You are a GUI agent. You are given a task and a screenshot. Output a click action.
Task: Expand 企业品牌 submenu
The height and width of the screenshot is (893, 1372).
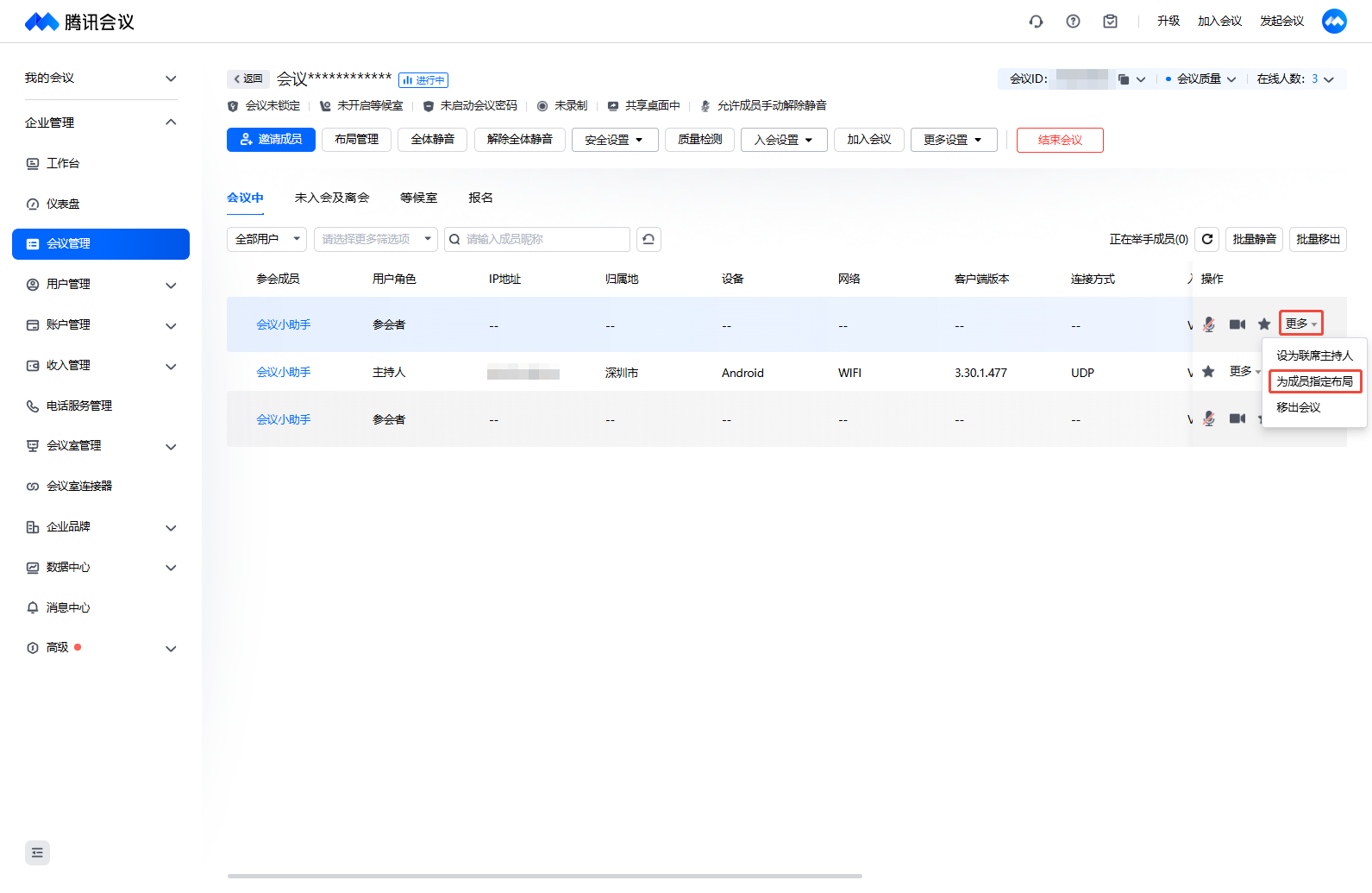[x=171, y=527]
